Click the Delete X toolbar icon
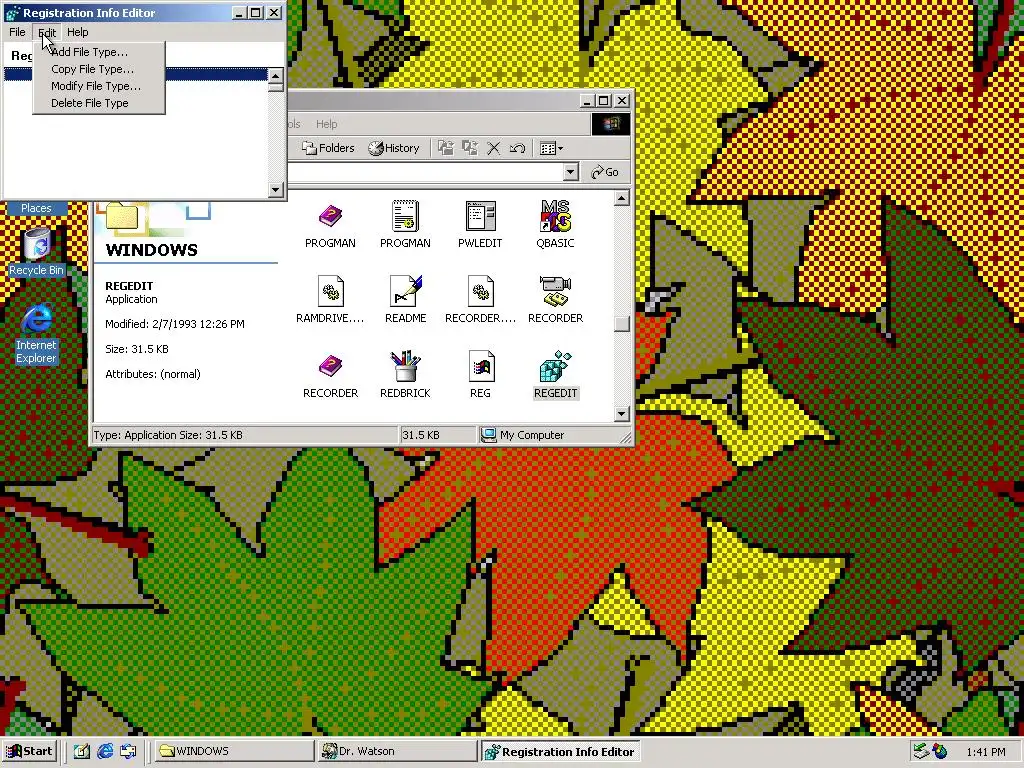 tap(494, 148)
